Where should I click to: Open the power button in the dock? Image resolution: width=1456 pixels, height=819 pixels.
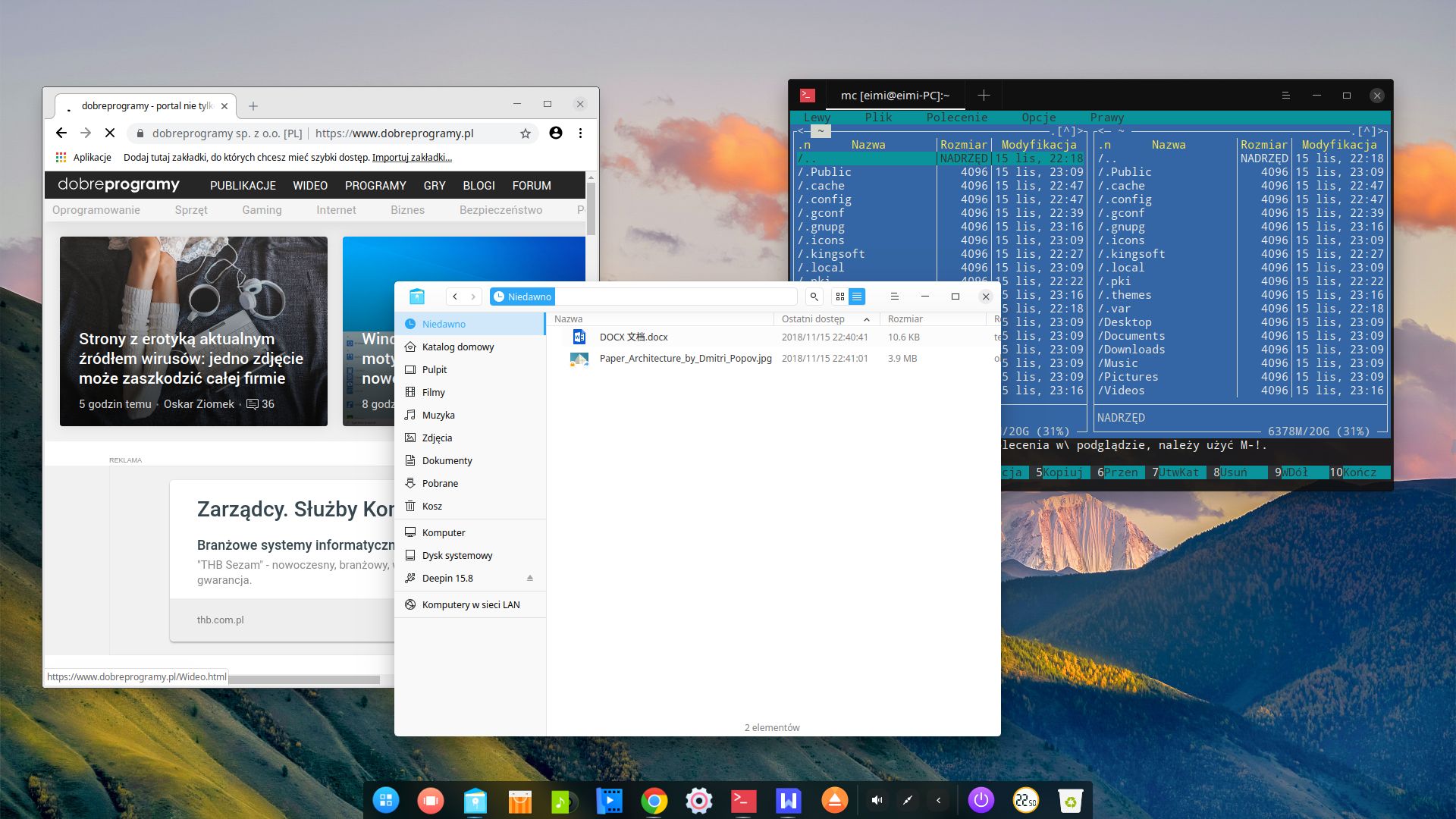coord(981,800)
